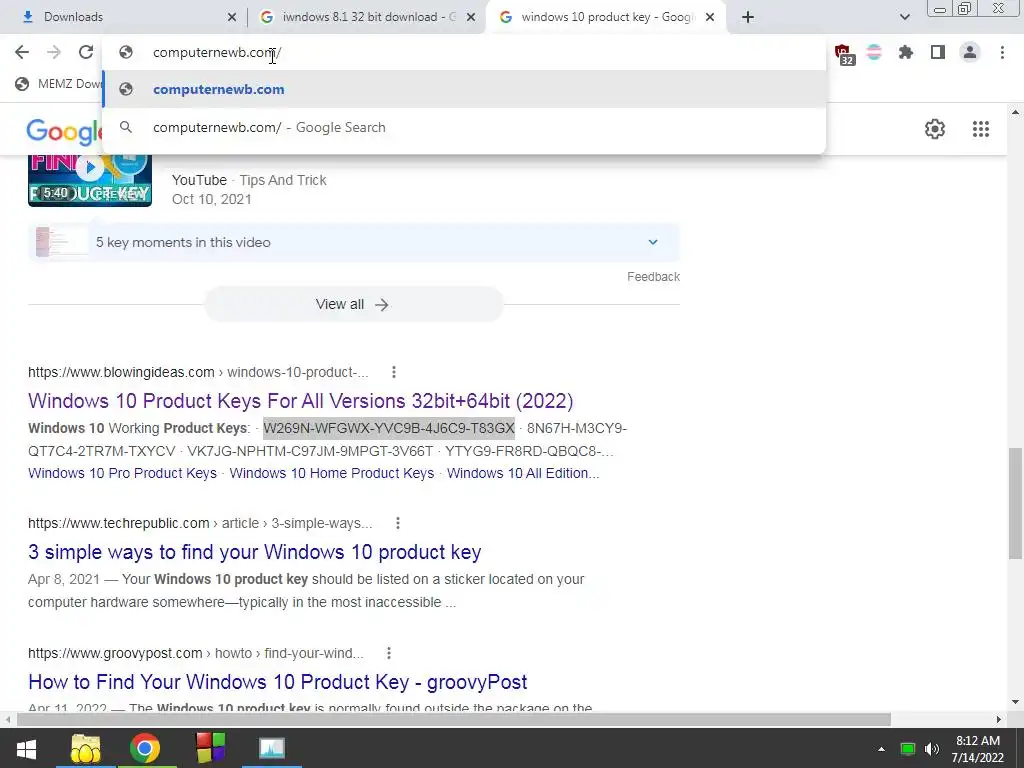
Task: Open the tab search dropdown arrow
Action: 904,17
